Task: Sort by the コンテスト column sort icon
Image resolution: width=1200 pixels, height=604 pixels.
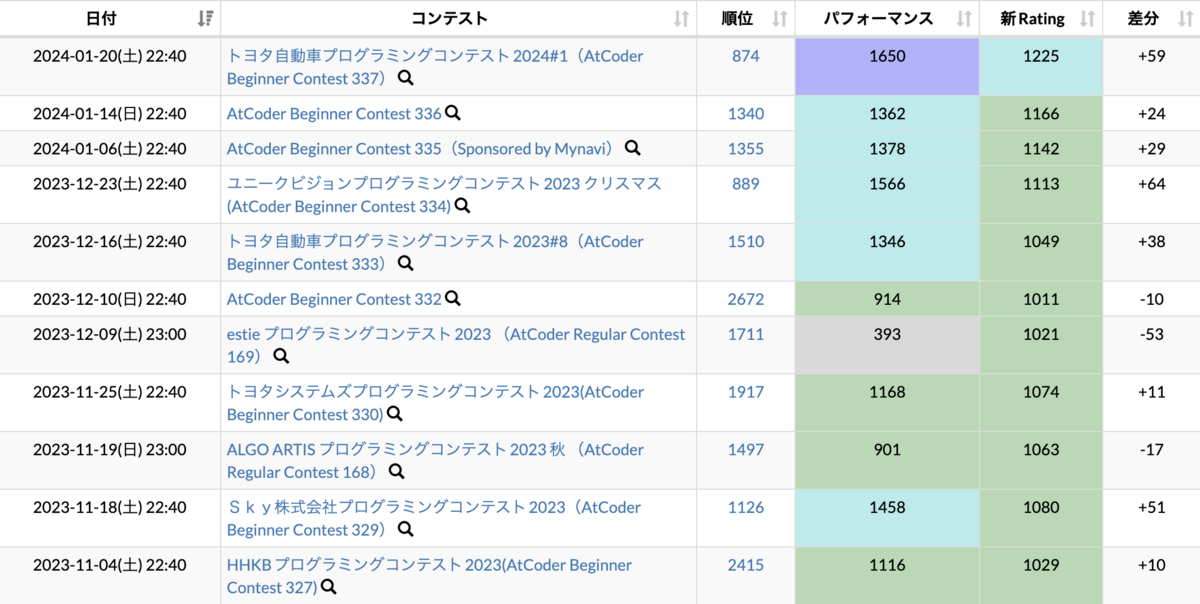Action: pyautogui.click(x=681, y=18)
